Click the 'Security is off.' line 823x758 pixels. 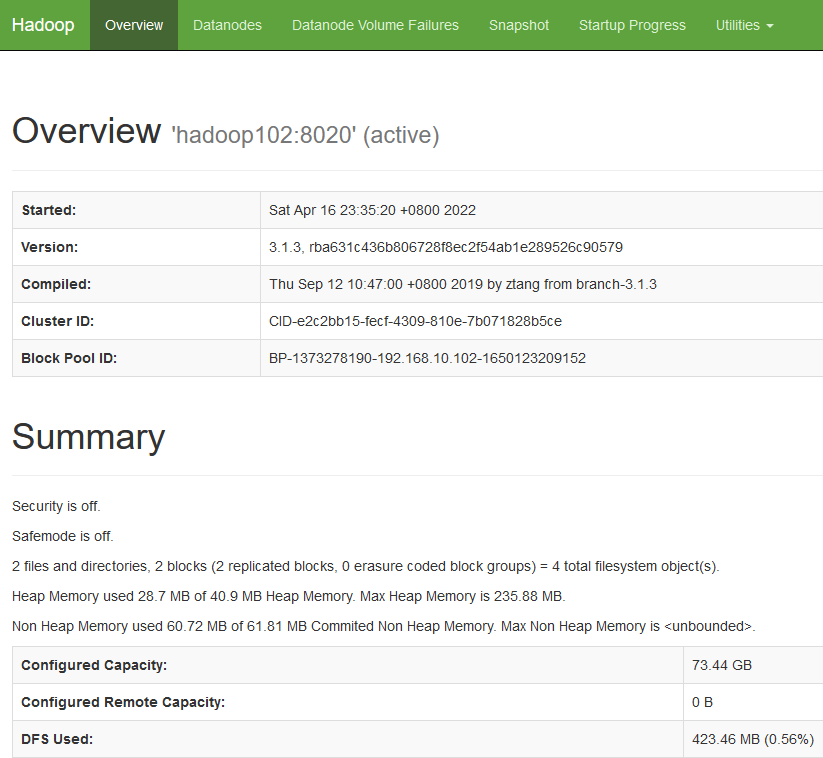point(56,507)
